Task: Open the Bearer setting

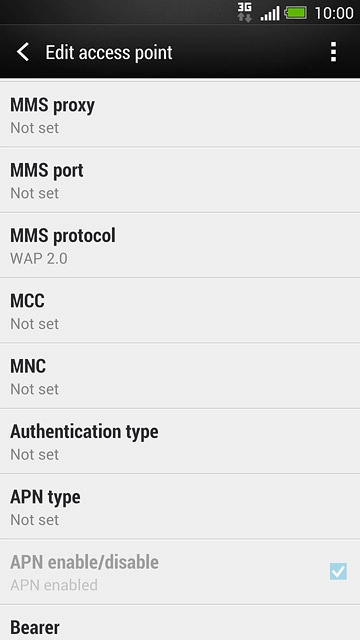Action: coord(180,622)
